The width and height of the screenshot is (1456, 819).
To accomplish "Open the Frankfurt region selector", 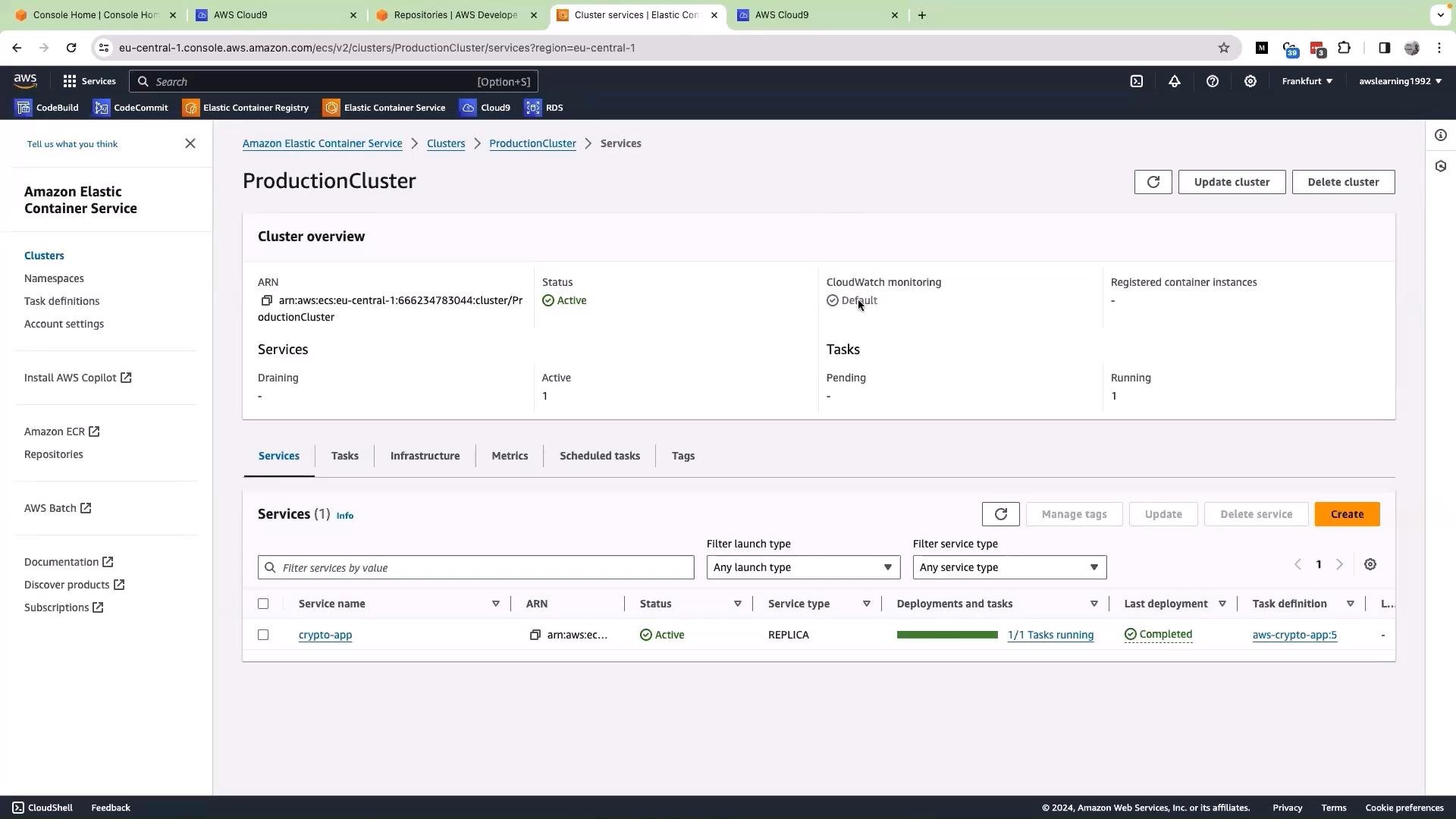I will (1307, 81).
